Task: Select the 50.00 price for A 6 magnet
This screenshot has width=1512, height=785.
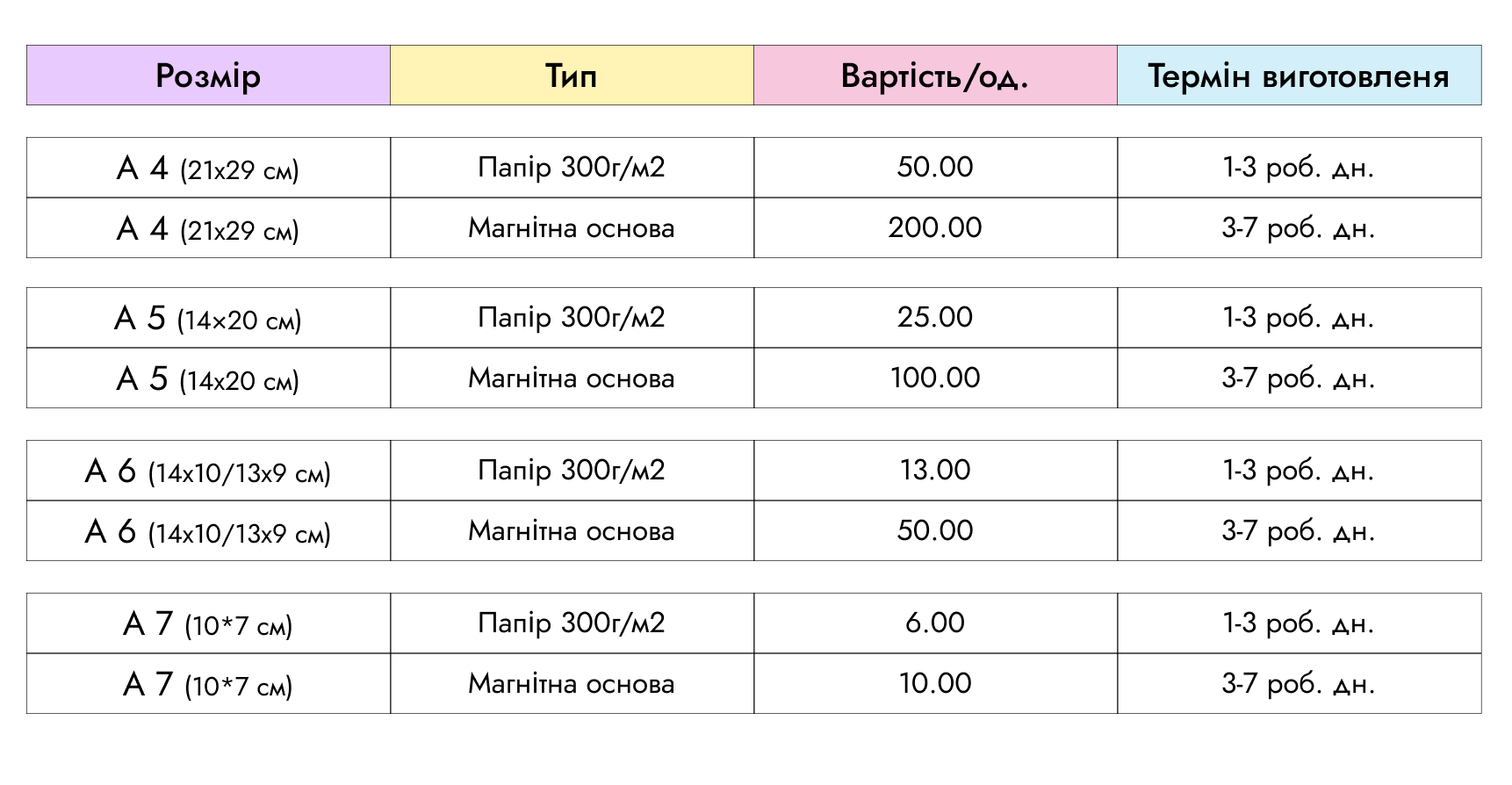Action: 935,531
